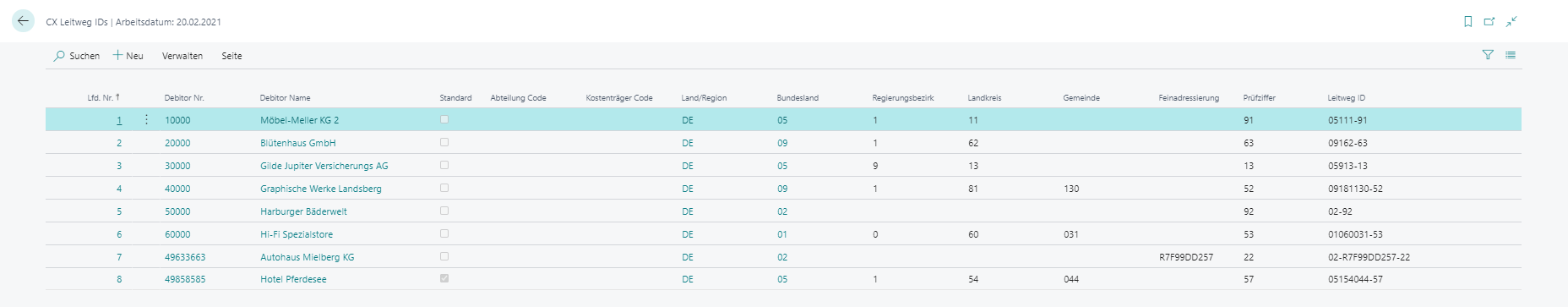Click DE region for Harburger Bäderwelt
Image resolution: width=1568 pixels, height=307 pixels.
(688, 211)
